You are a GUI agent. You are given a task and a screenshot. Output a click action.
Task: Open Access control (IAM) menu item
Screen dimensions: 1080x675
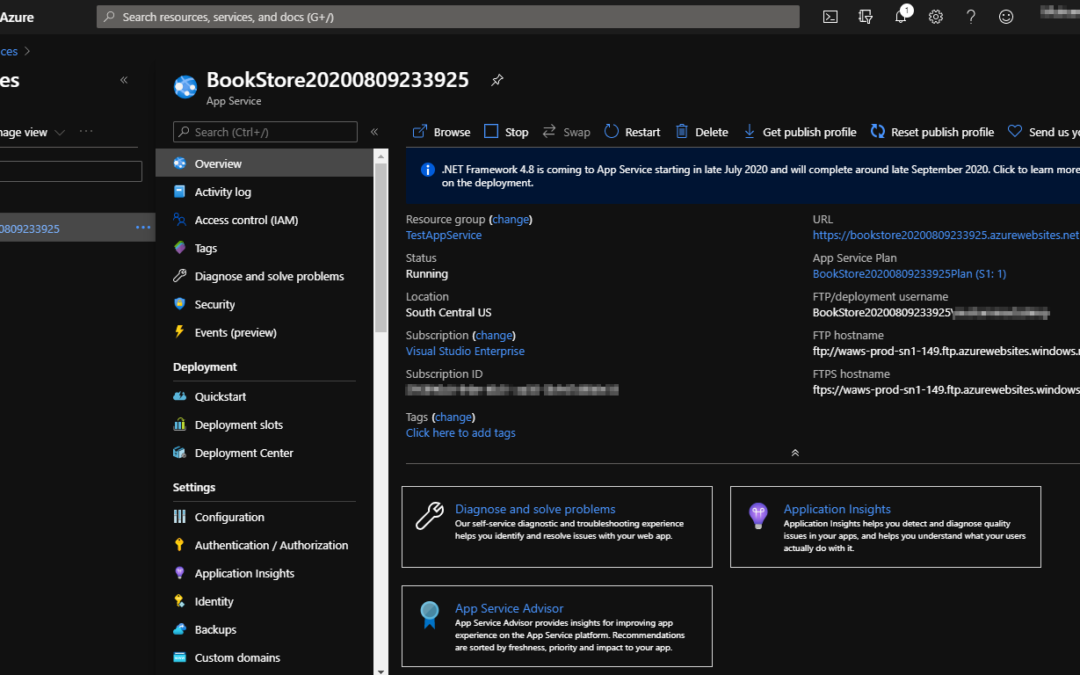click(246, 220)
